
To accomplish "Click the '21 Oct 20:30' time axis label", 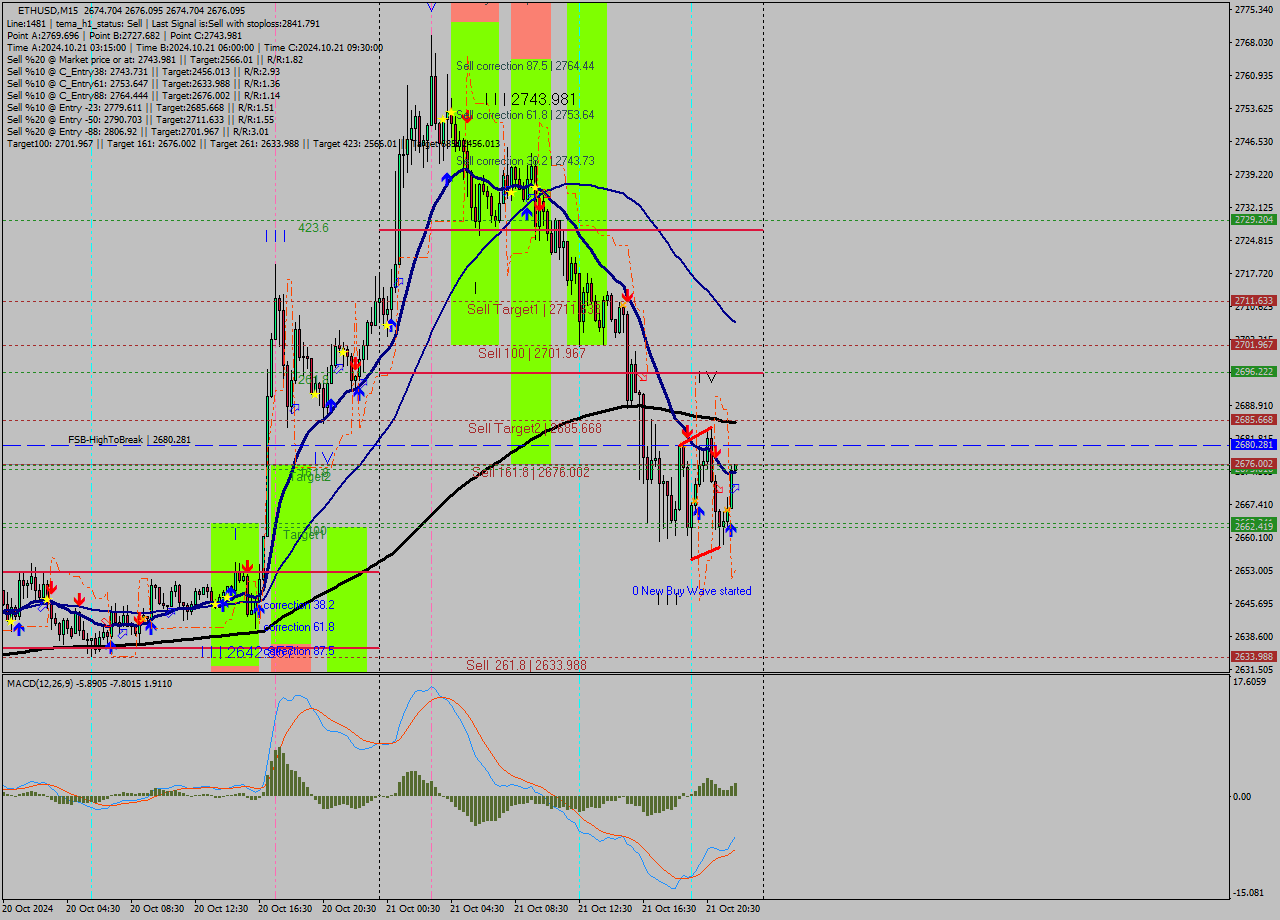I will coord(733,909).
